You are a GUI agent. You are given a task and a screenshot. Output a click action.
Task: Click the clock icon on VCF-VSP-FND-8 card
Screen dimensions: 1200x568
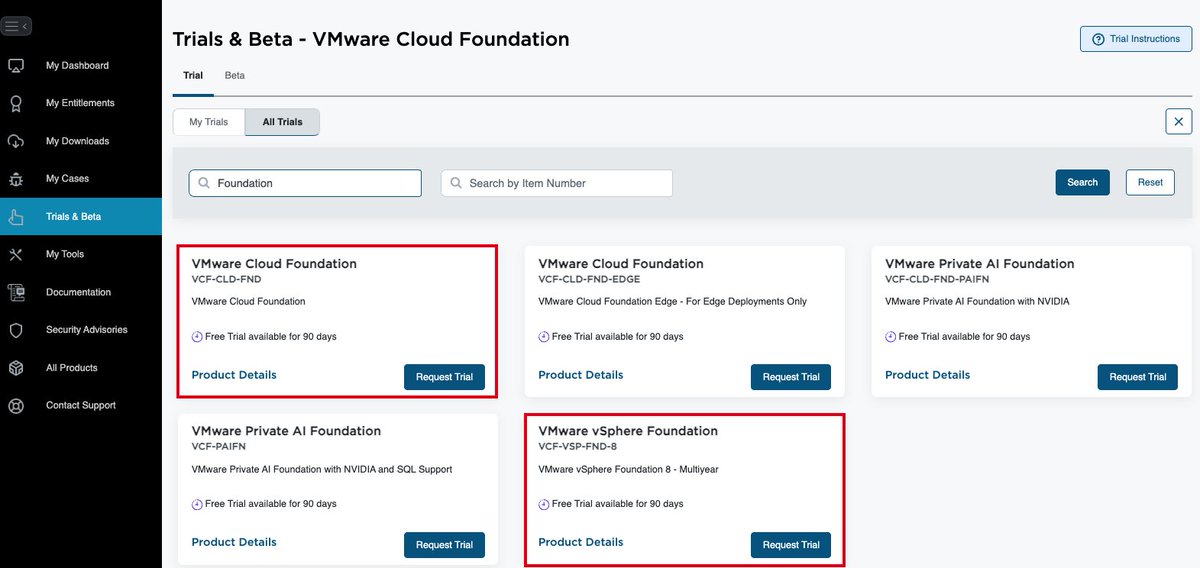click(544, 504)
